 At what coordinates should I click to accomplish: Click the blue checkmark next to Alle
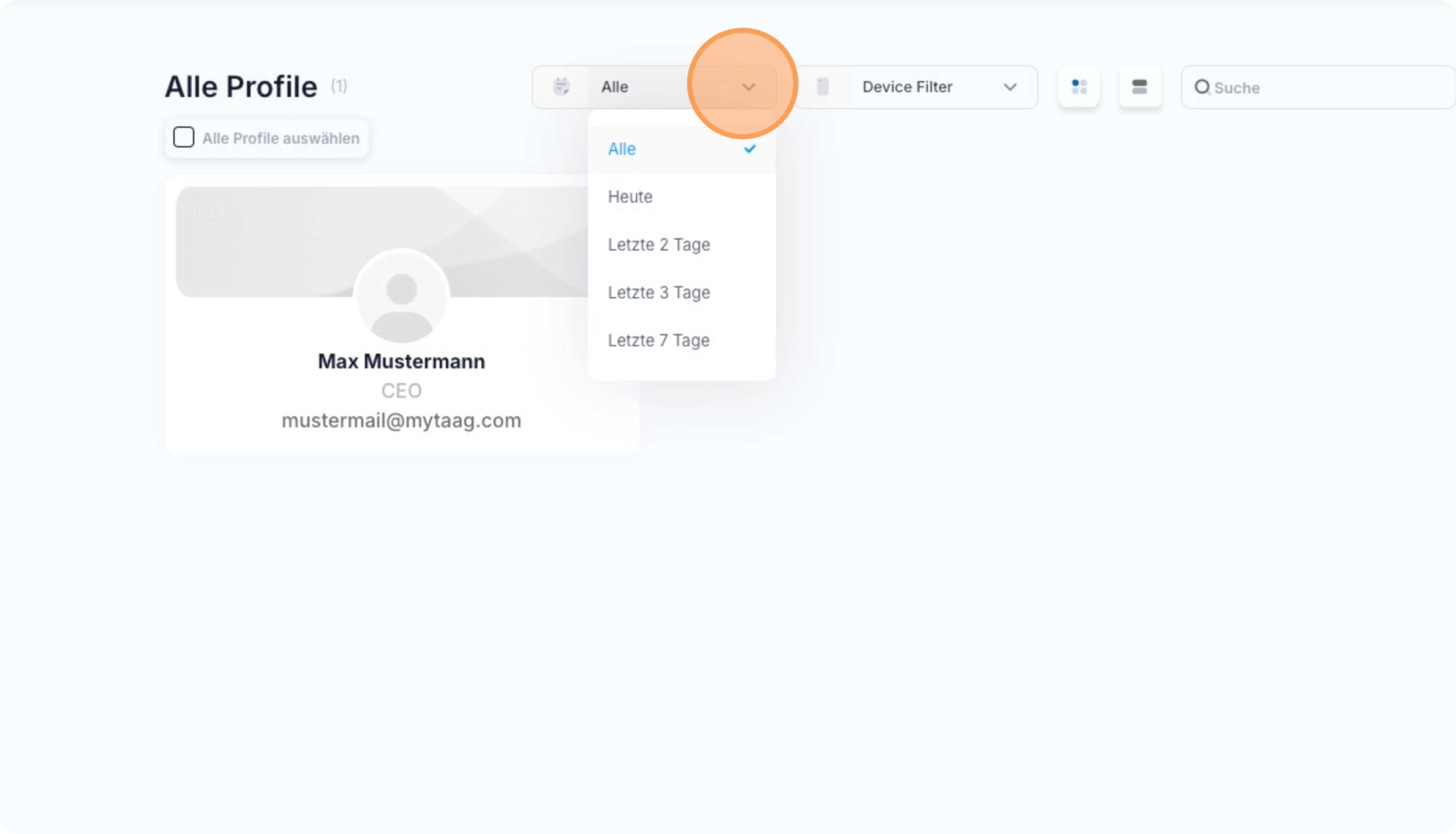tap(749, 149)
